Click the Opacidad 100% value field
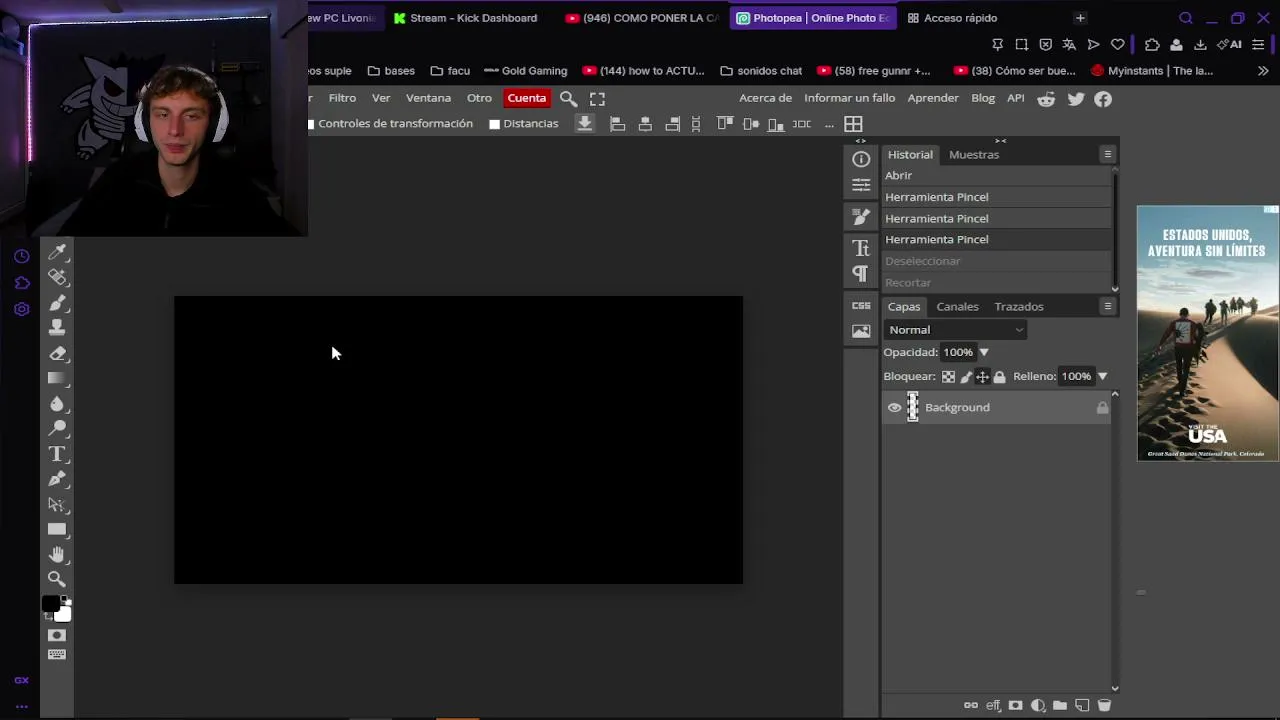This screenshot has height=720, width=1280. coord(958,352)
